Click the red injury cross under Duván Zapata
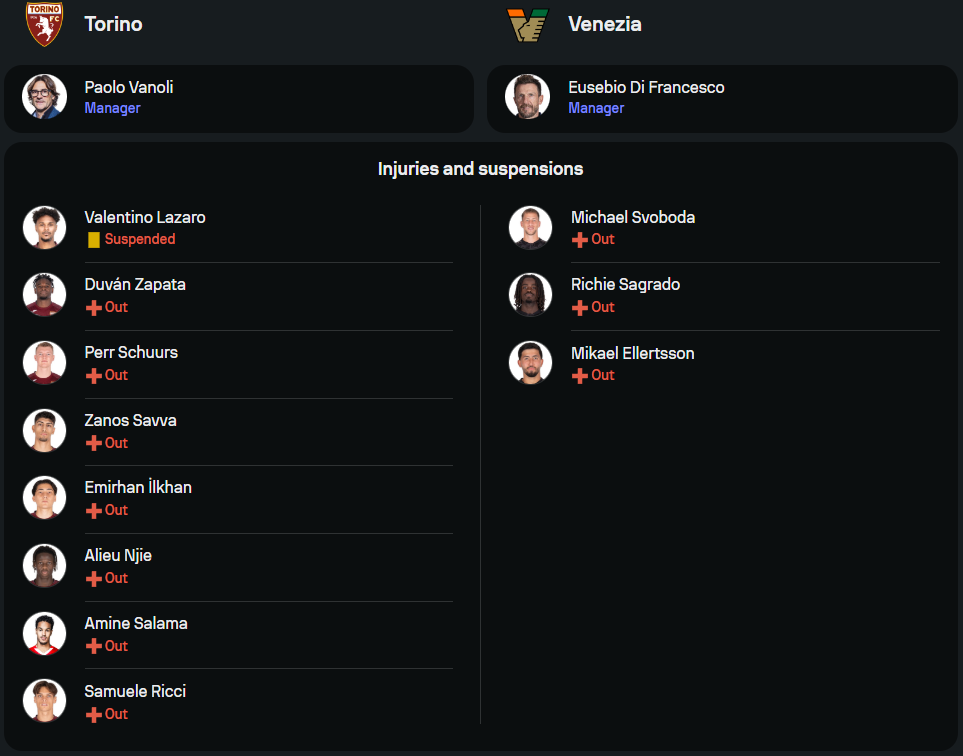The height and width of the screenshot is (756, 963). pyautogui.click(x=94, y=308)
